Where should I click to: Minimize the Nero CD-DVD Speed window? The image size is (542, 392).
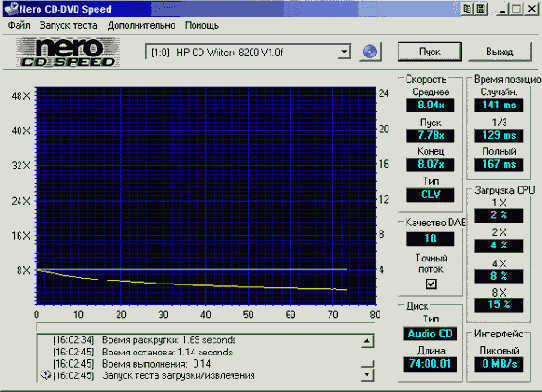point(503,9)
